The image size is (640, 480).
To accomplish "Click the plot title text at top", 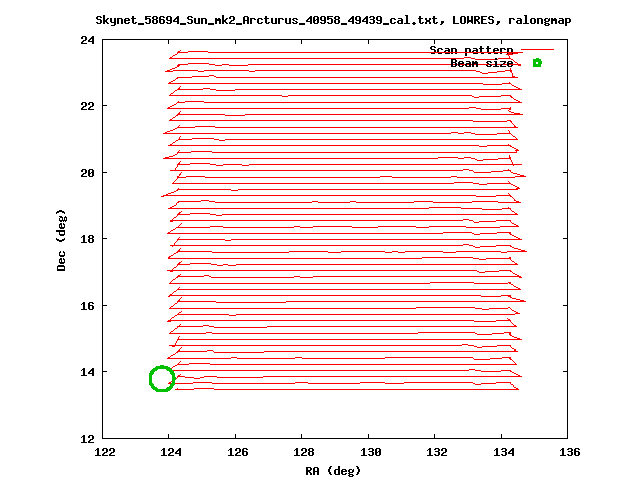I will pos(333,20).
